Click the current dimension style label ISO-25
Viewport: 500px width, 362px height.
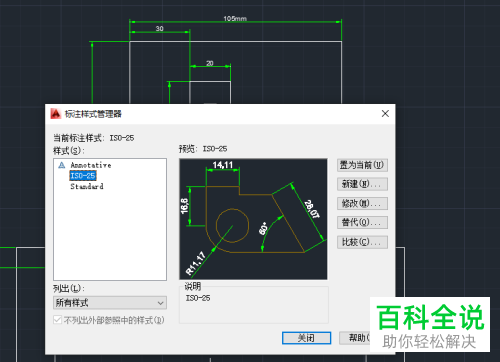tap(122, 138)
